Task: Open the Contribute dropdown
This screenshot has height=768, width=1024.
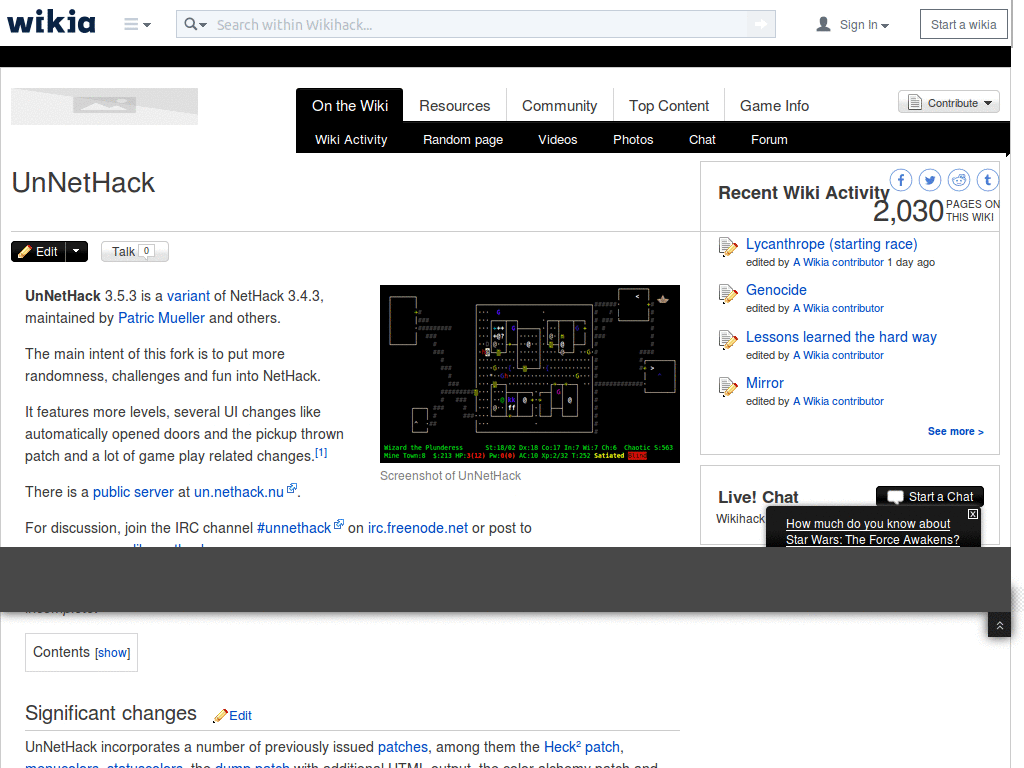Action: 948,102
